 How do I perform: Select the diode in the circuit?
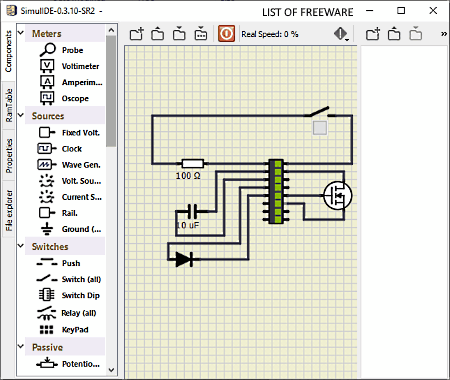coord(184,259)
